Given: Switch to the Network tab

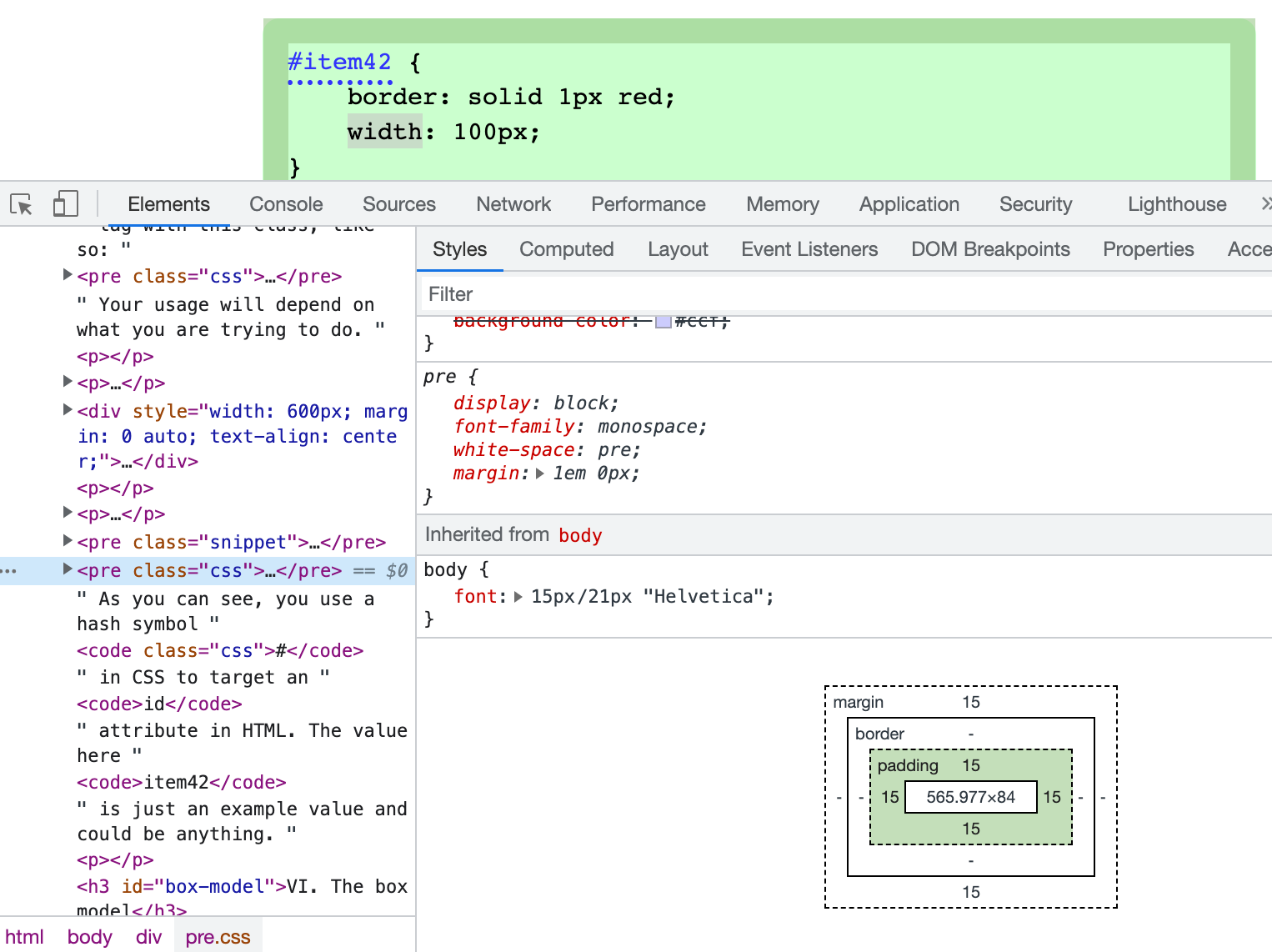Looking at the screenshot, I should [513, 204].
